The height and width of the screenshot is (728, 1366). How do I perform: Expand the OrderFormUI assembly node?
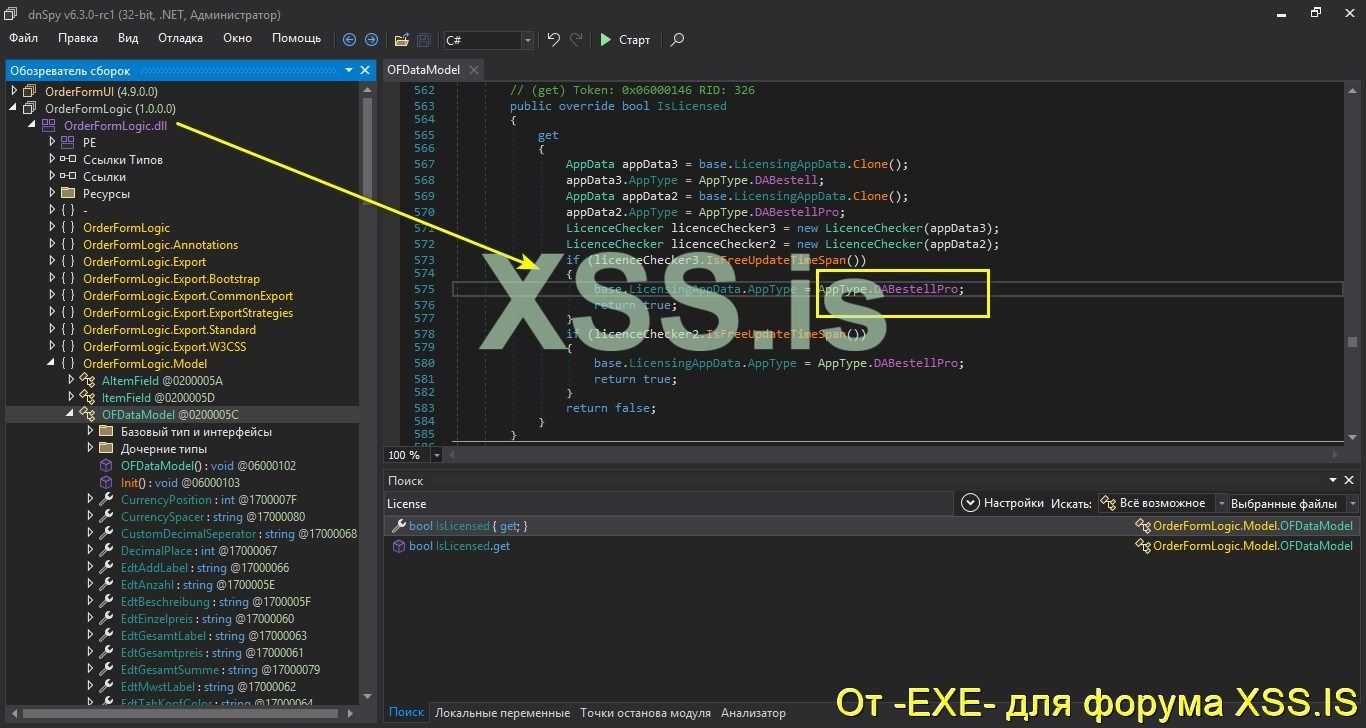coord(12,91)
